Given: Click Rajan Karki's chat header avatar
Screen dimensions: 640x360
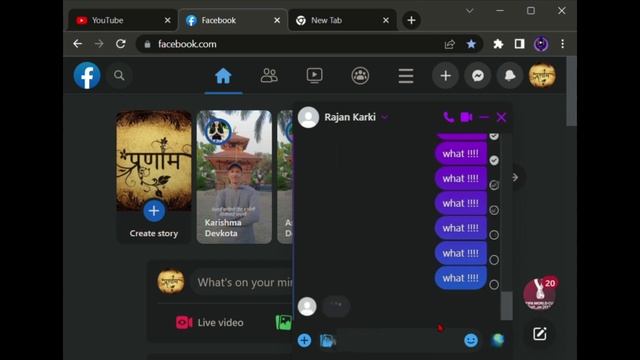Looking at the screenshot, I should (x=309, y=117).
